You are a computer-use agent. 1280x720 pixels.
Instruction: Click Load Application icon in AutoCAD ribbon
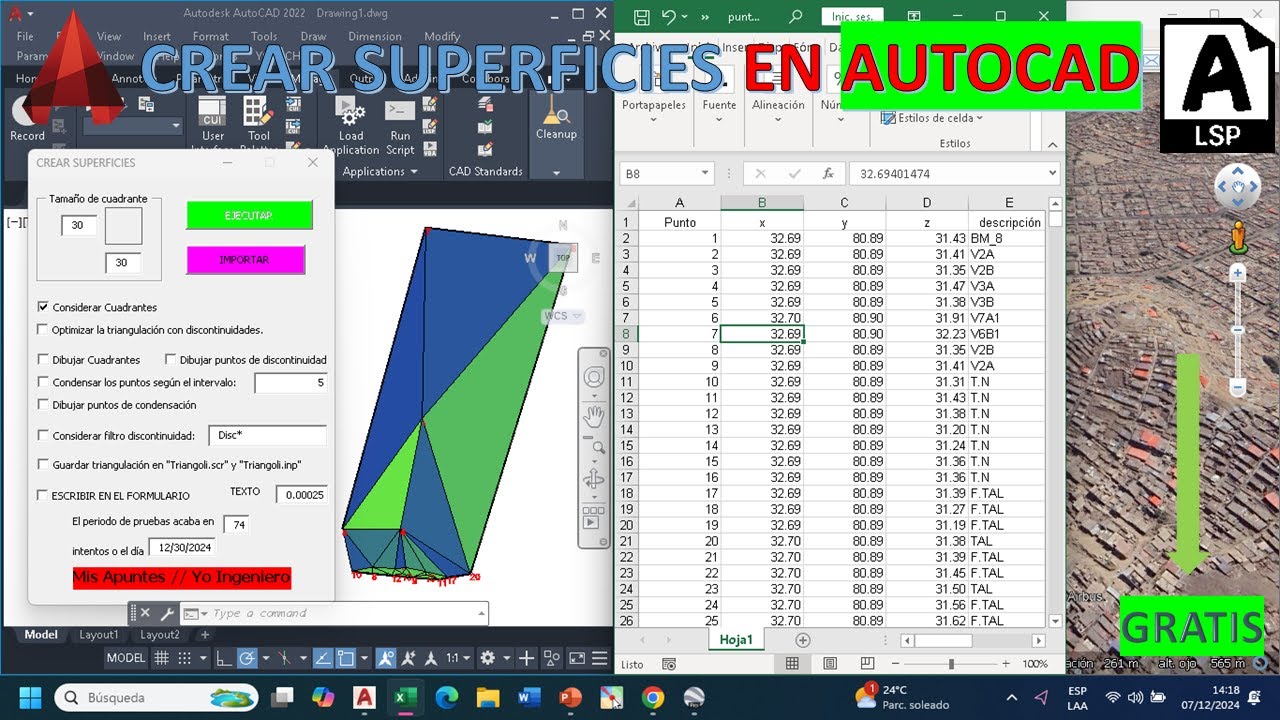pyautogui.click(x=350, y=113)
